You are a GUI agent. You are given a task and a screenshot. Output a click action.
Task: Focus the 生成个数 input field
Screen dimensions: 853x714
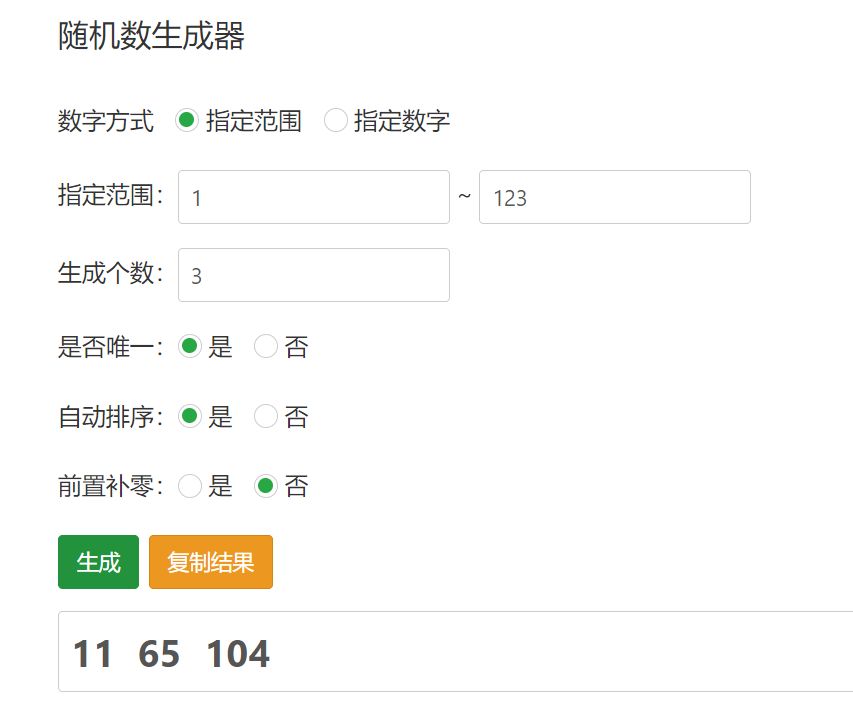click(x=314, y=275)
